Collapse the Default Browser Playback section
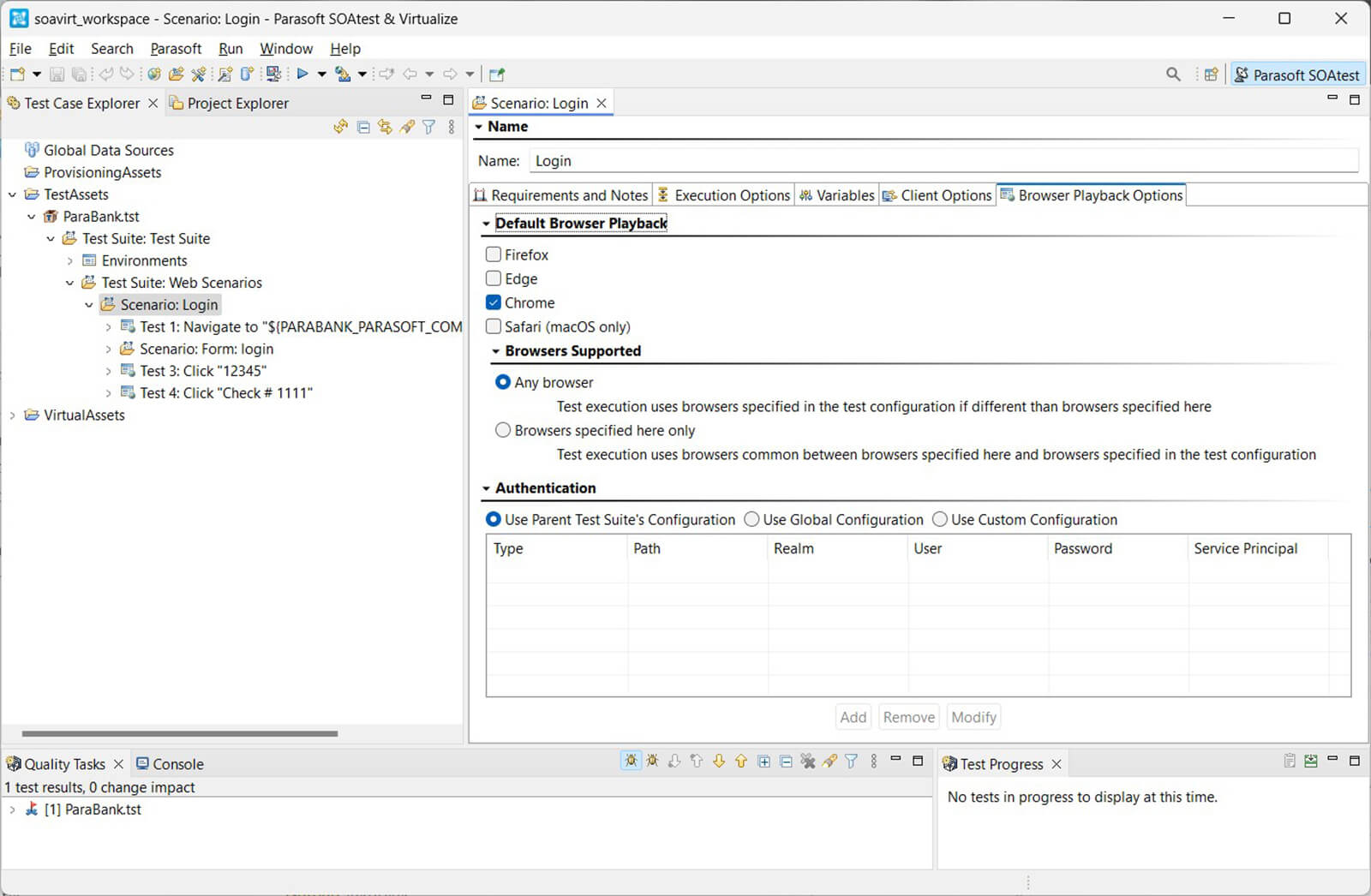Viewport: 1371px width, 896px height. (x=486, y=224)
